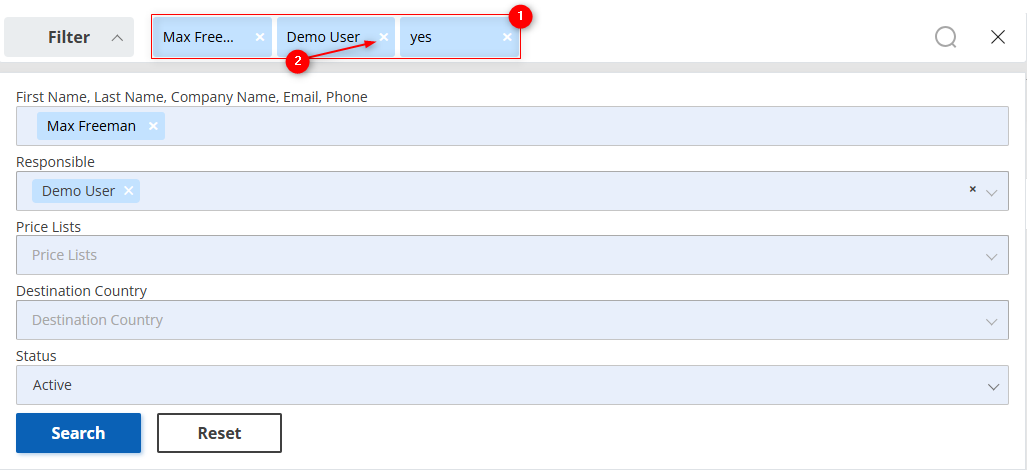
Task: Close the filter bar with X icon
Action: (x=998, y=37)
